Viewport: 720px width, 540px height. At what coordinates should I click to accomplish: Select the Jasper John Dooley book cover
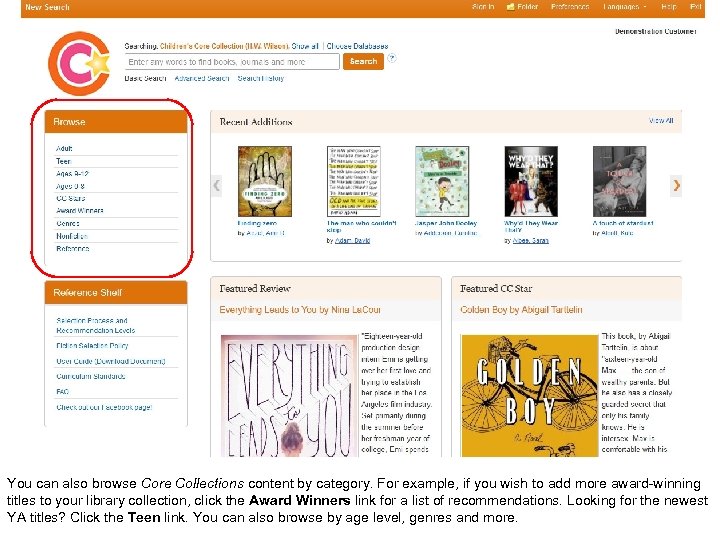[442, 181]
